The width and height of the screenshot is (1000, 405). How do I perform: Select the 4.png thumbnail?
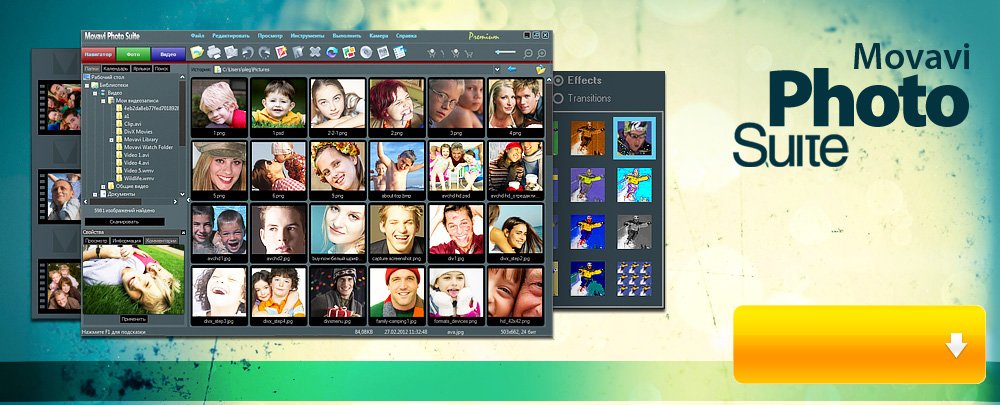[515, 107]
